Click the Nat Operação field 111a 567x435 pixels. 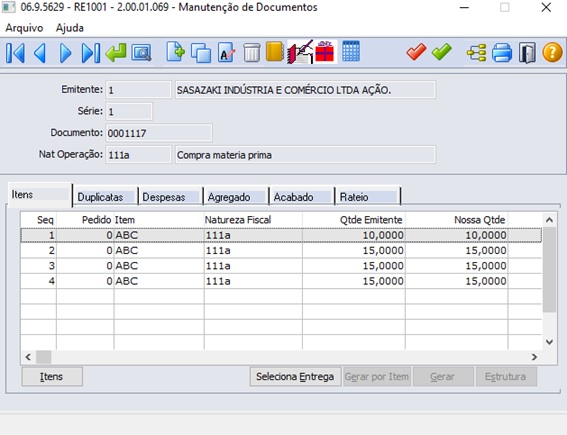[x=138, y=155]
